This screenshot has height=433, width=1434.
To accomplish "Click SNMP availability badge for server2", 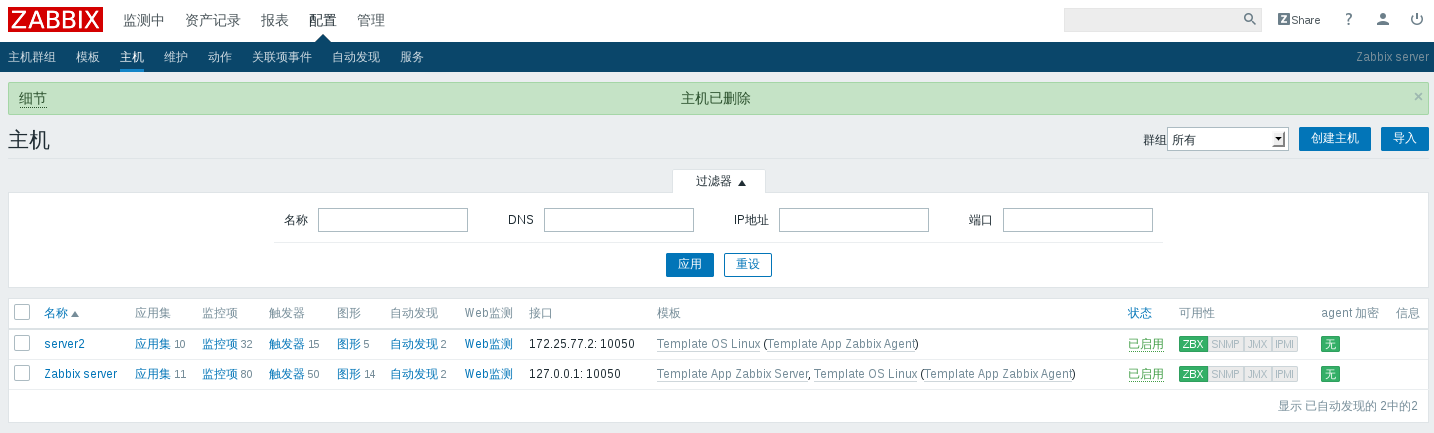I will (1226, 344).
